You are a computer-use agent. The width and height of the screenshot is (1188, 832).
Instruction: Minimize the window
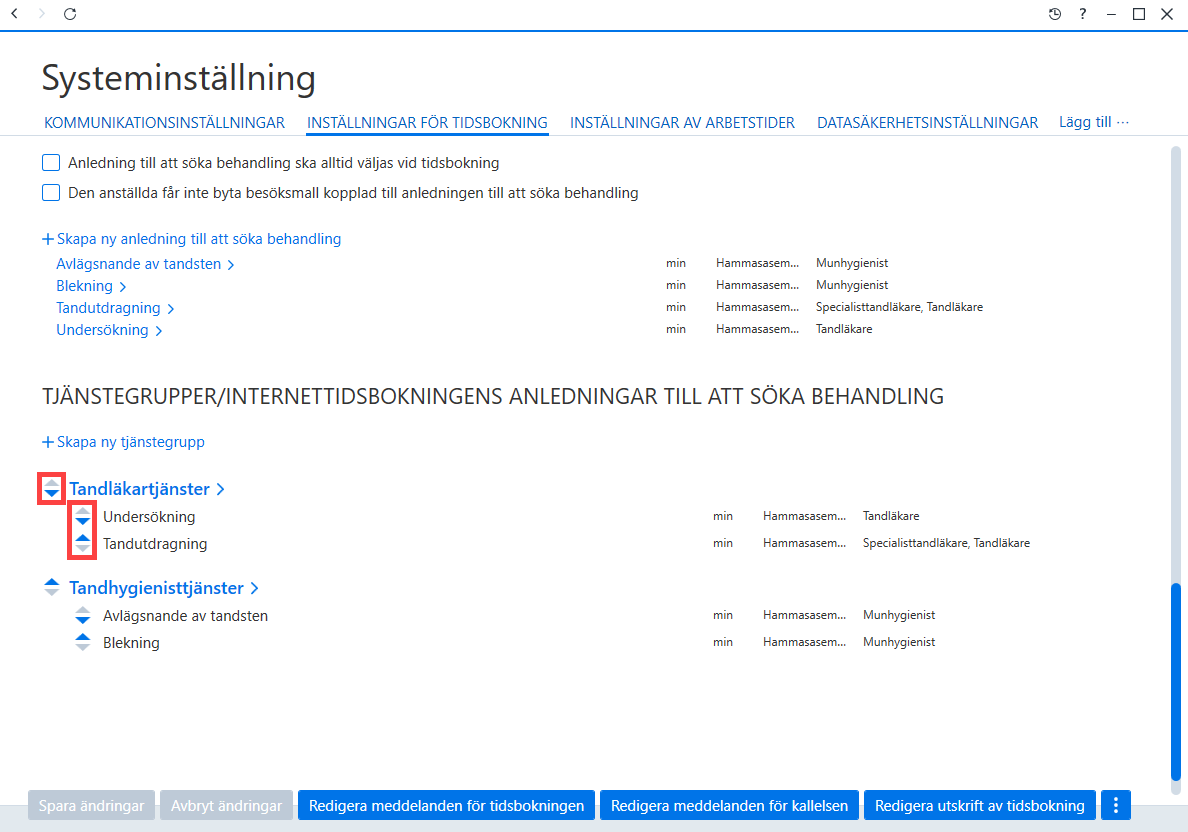coord(1111,14)
